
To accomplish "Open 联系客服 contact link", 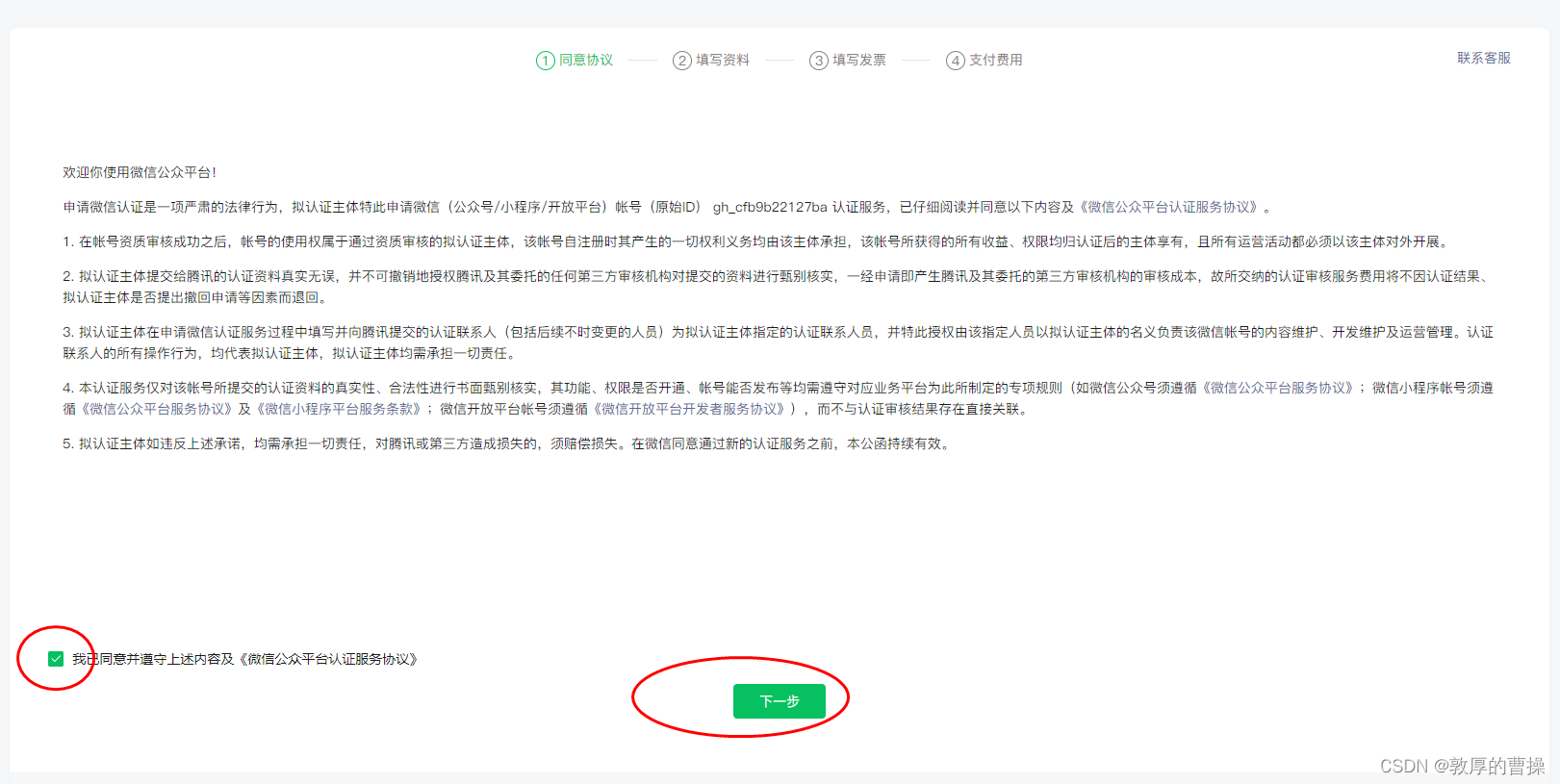I will [x=1484, y=59].
